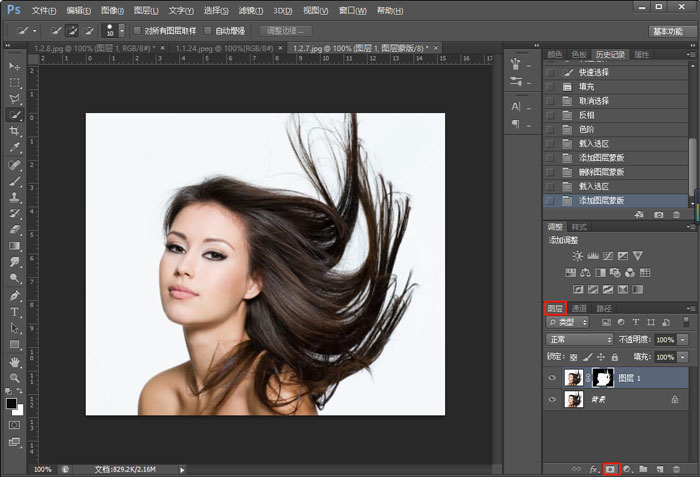Toggle history source box beside 快速选择
700x477 pixels.
[550, 72]
